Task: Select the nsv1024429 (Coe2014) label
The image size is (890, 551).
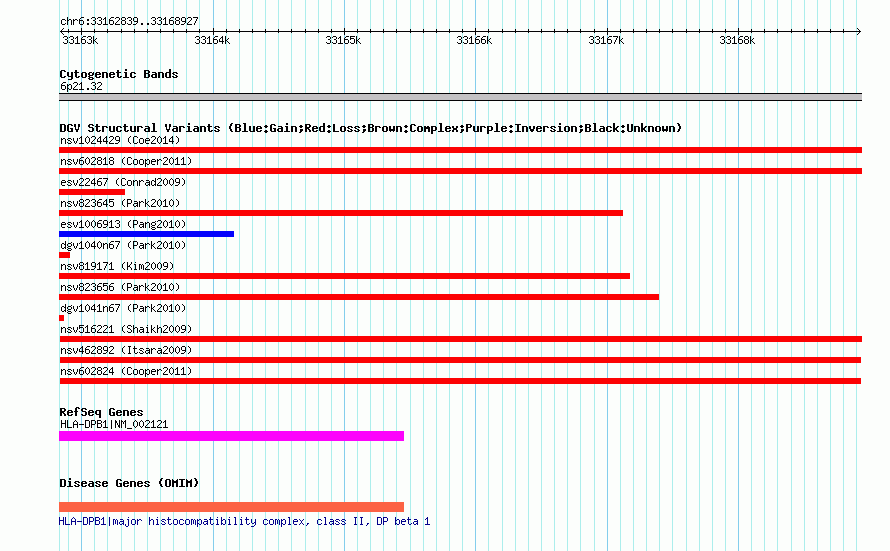Action: tap(120, 140)
